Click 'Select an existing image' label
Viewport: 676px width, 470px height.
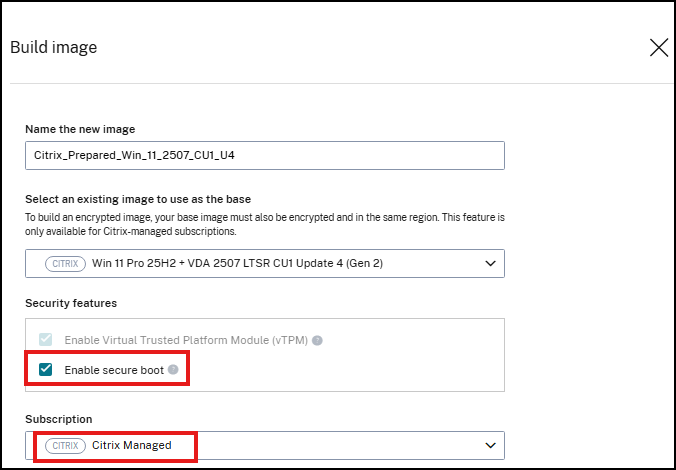[138, 199]
